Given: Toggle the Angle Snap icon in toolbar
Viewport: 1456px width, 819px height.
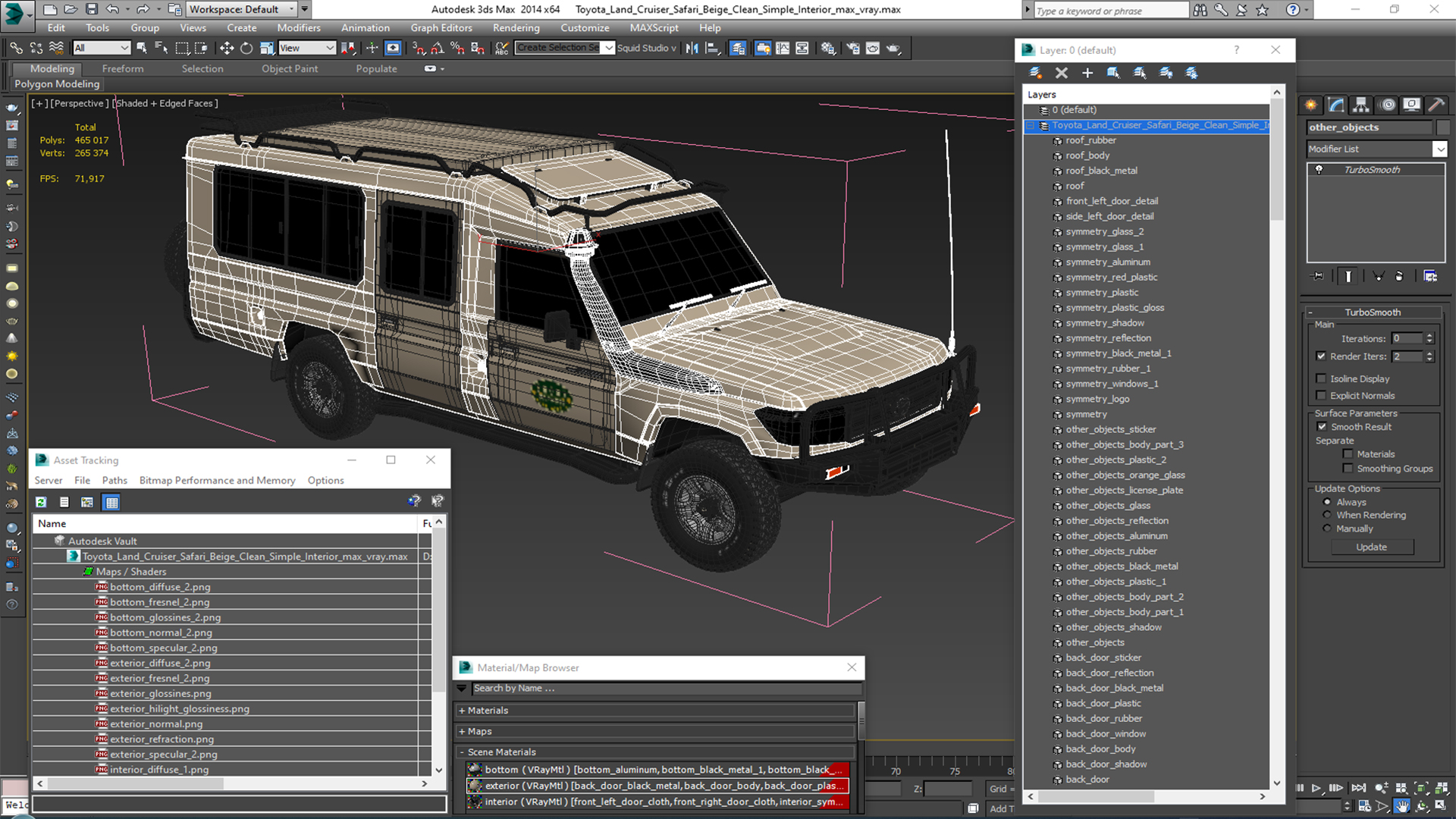Looking at the screenshot, I should pos(438,48).
